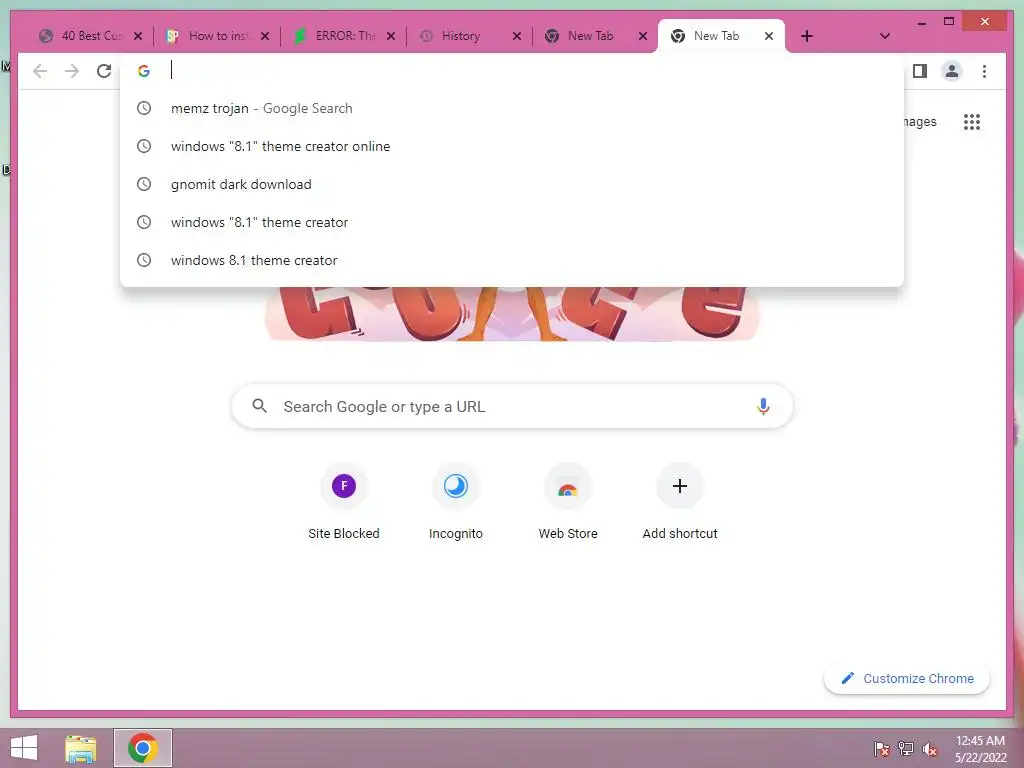
Task: Click the Customize Chrome button
Action: coord(907,679)
